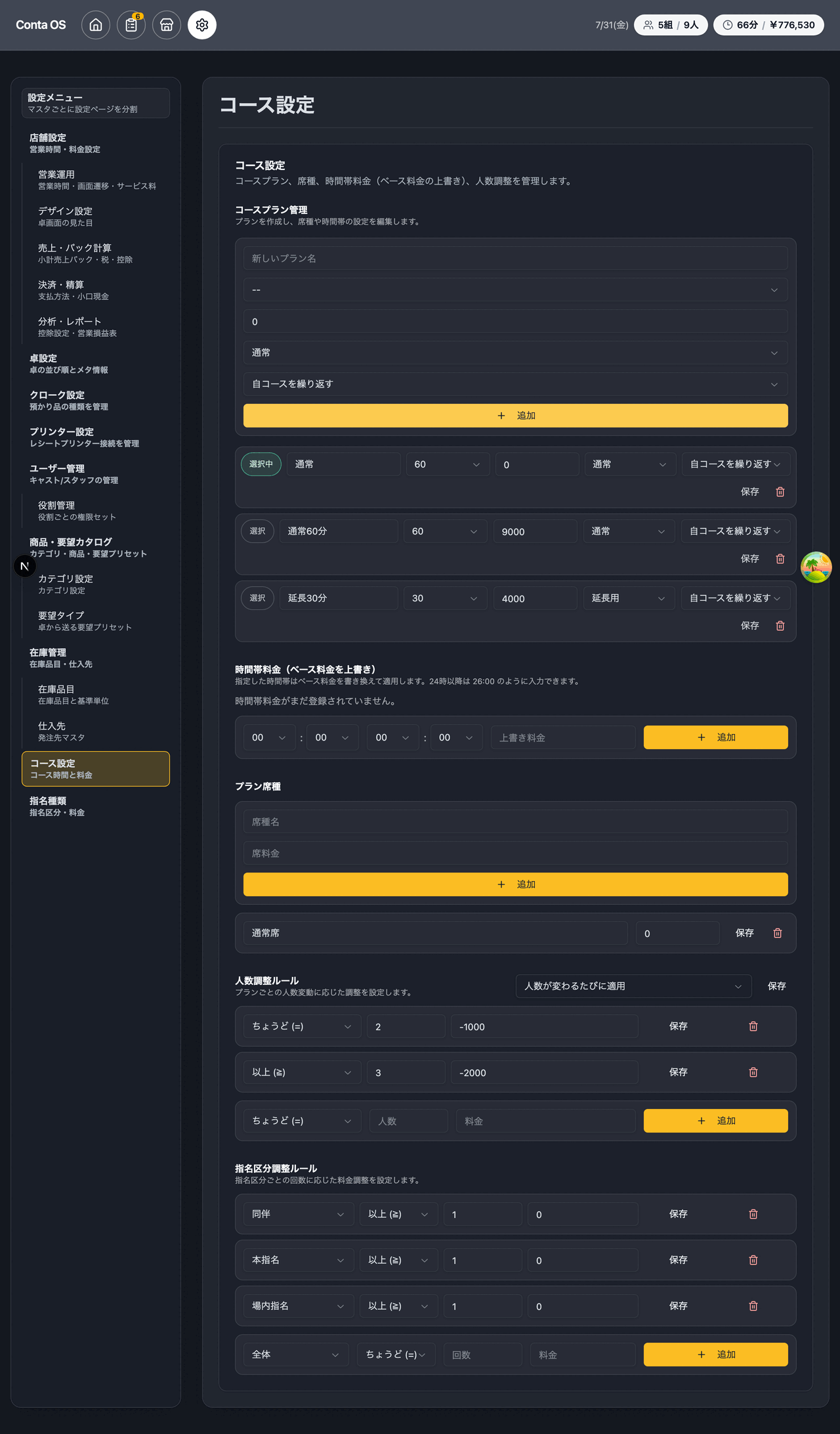This screenshot has height=1434, width=840.
Task: Open the store icon in top bar
Action: coord(167,25)
